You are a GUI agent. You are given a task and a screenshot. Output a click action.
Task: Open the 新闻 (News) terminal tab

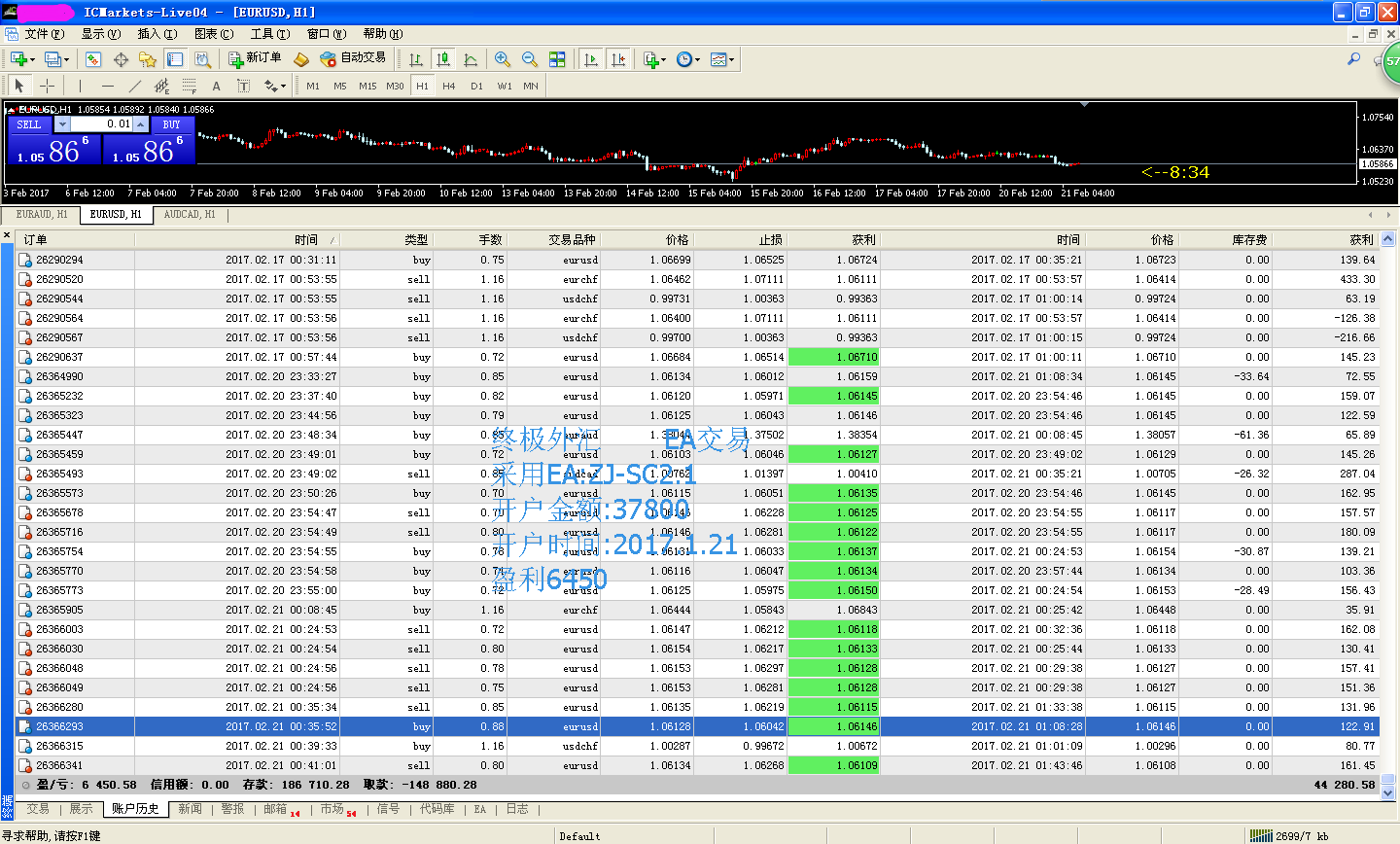pos(190,809)
